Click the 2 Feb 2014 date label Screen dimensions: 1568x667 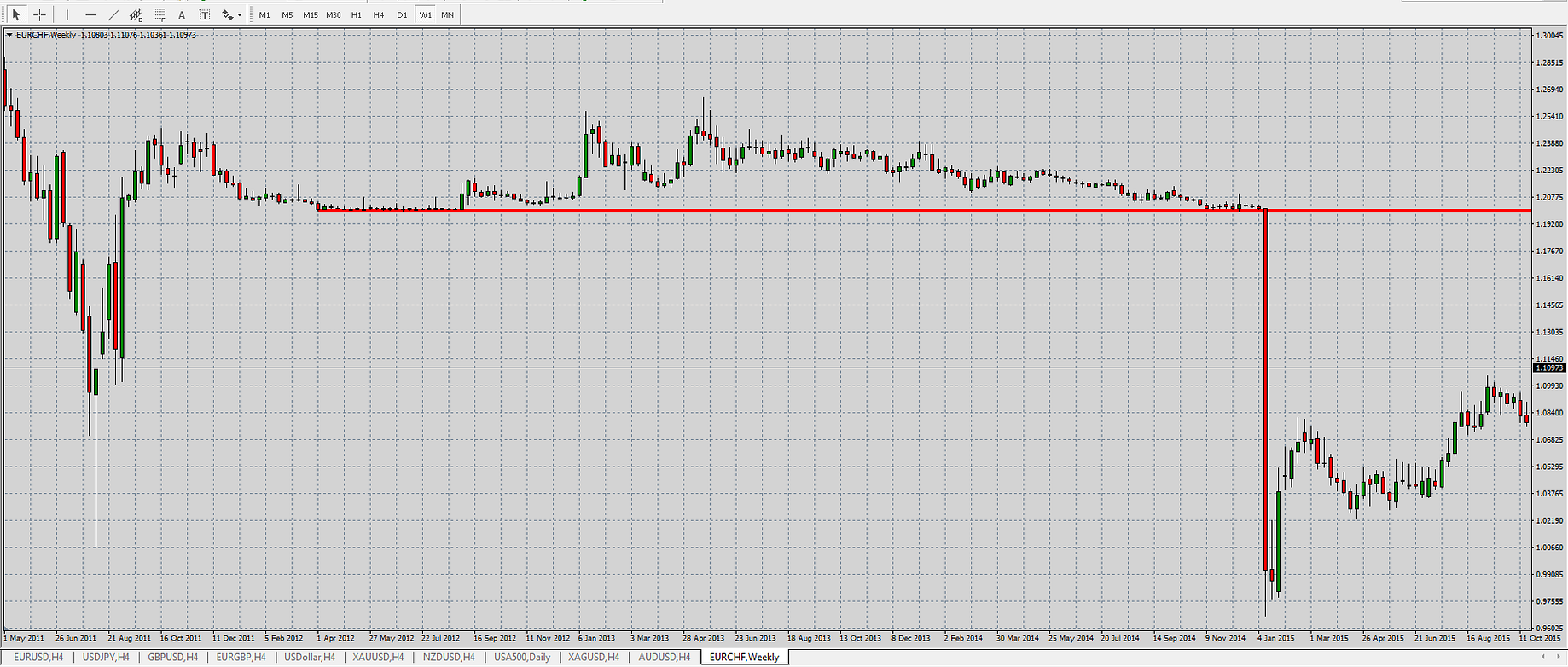tap(963, 638)
